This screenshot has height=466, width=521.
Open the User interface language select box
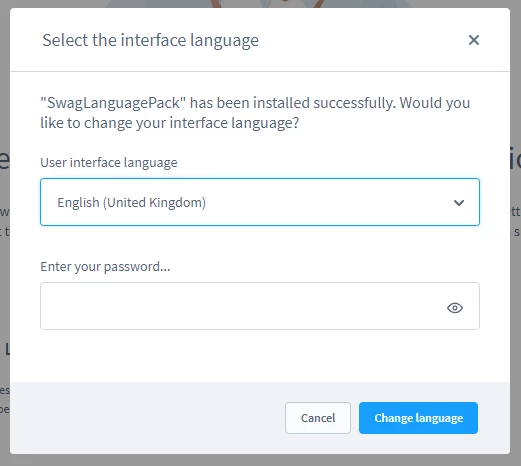coord(260,202)
